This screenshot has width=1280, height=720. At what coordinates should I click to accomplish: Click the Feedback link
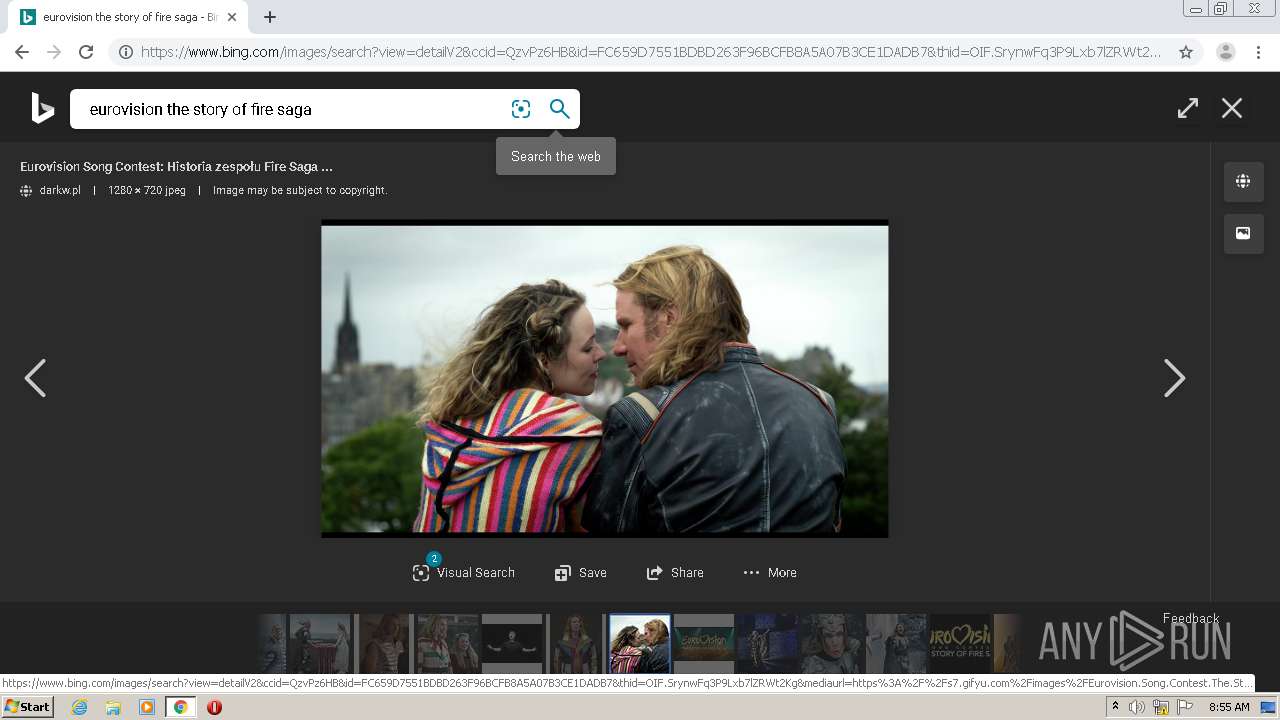pyautogui.click(x=1191, y=618)
